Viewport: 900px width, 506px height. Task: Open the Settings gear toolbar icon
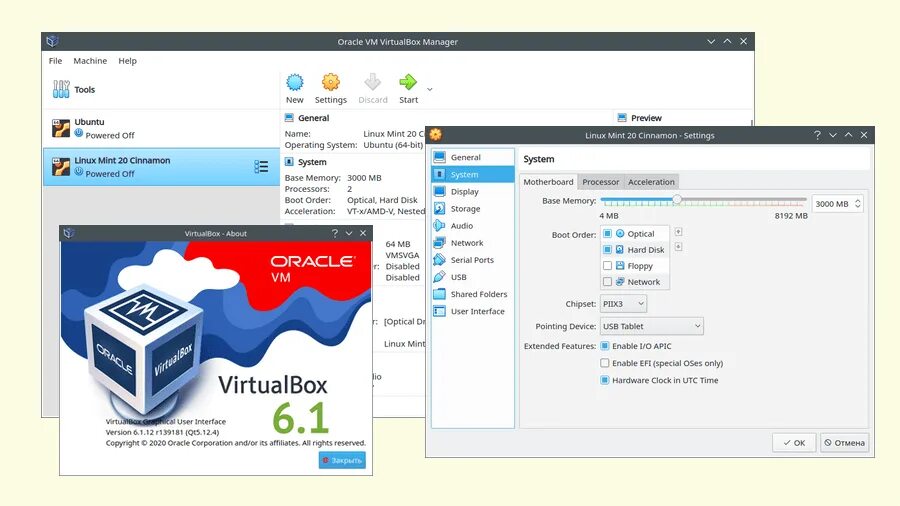(331, 83)
